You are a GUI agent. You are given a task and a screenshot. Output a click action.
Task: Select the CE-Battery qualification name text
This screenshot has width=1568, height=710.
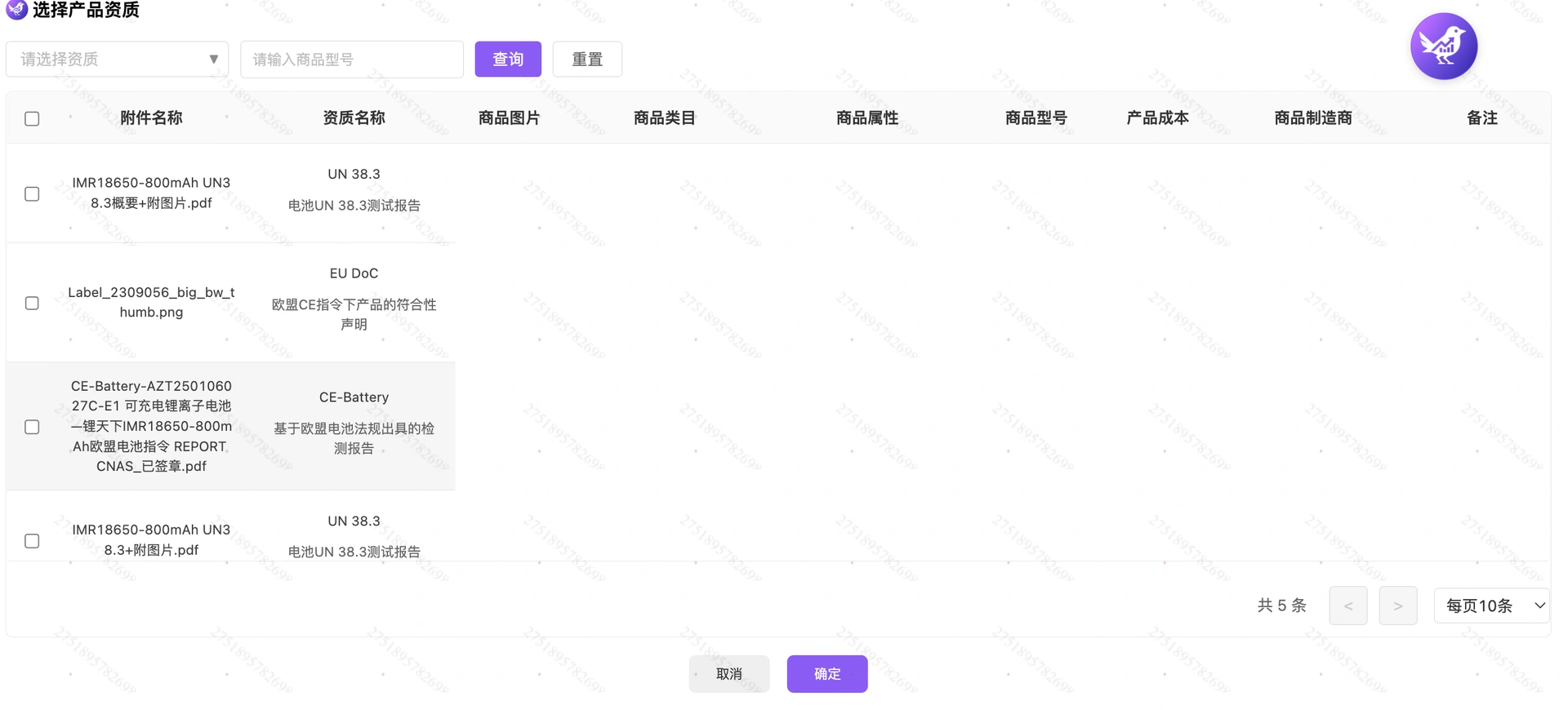tap(354, 397)
